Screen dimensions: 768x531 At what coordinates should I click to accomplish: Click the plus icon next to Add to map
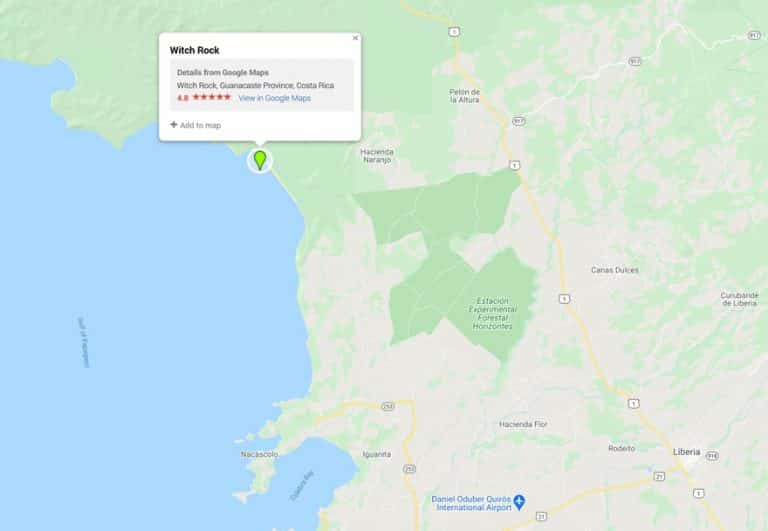173,124
